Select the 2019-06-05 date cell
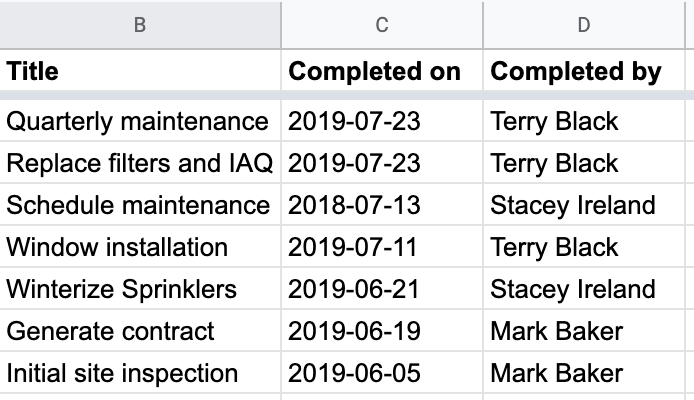The image size is (694, 400). coord(382,373)
